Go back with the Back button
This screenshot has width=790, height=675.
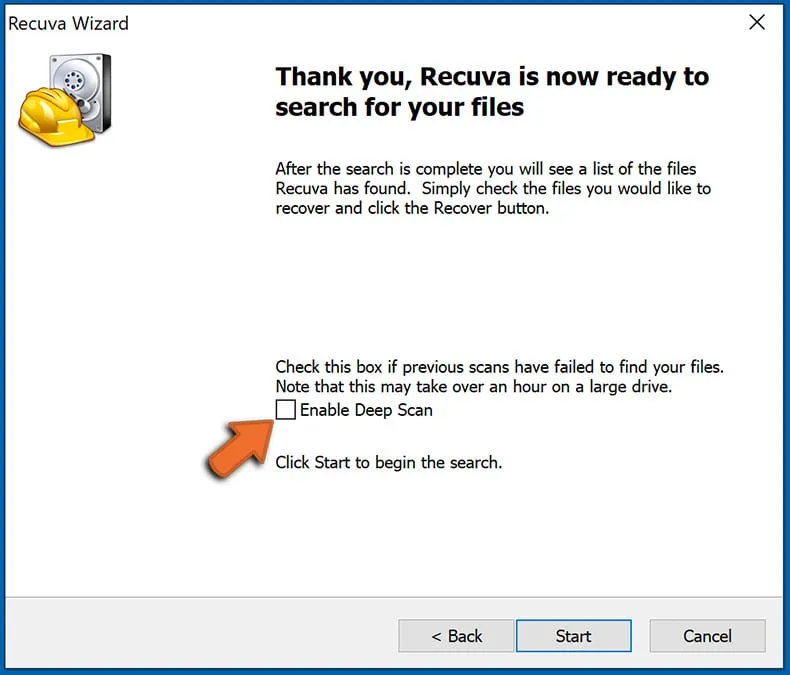point(456,636)
